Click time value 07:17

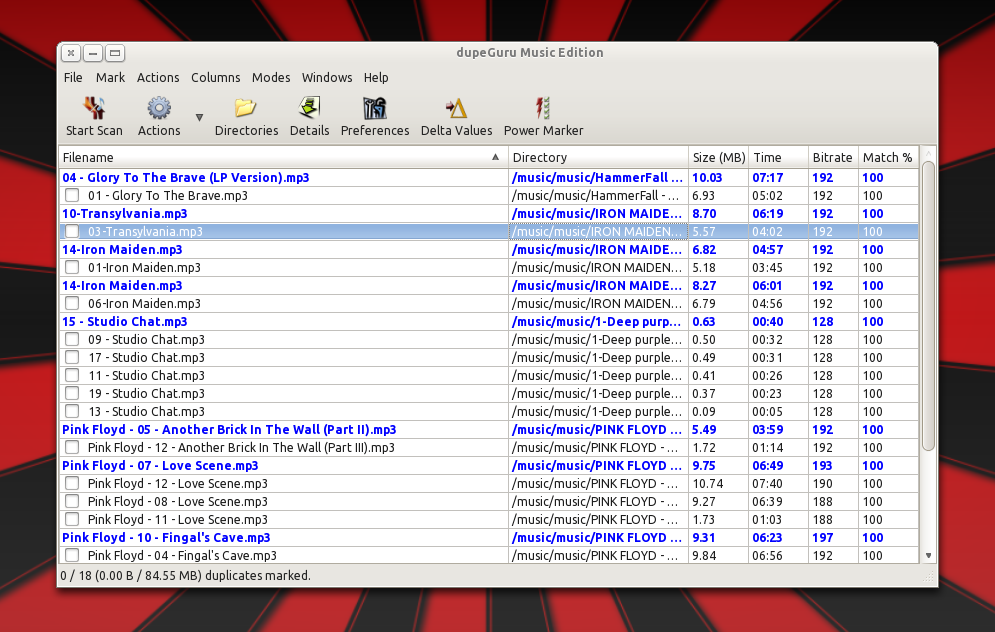tap(768, 178)
